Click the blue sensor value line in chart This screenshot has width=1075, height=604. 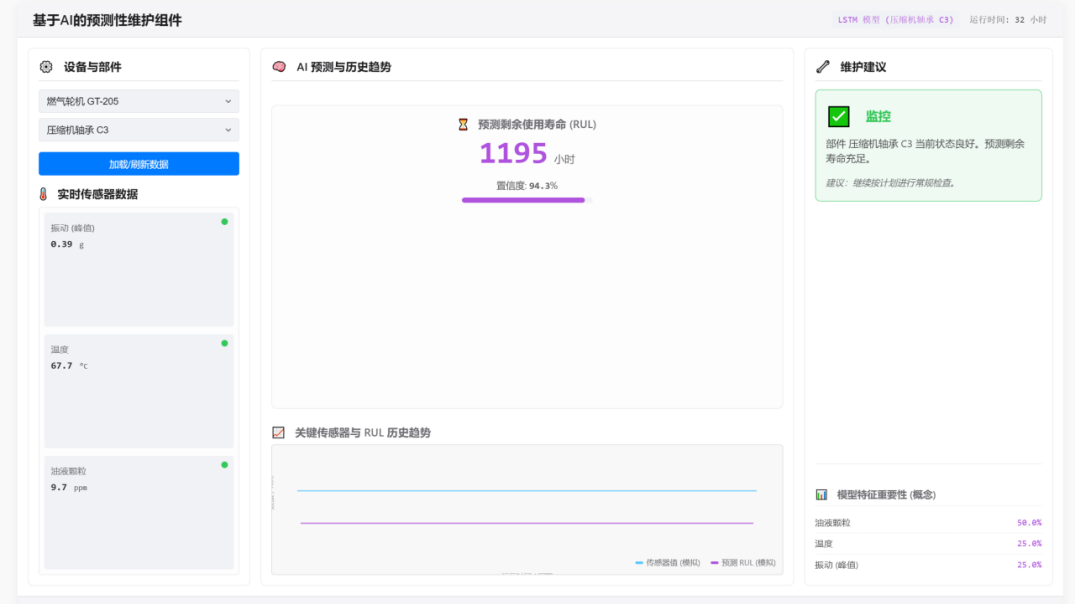(527, 490)
